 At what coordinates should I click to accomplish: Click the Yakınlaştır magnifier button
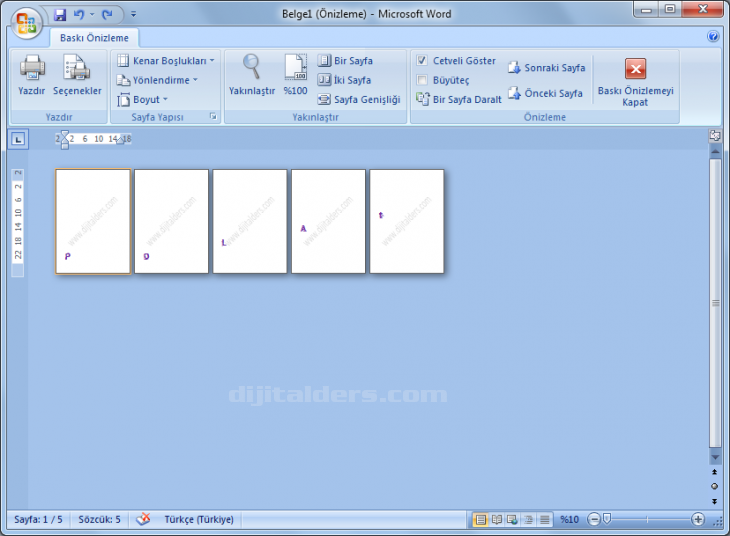[251, 75]
